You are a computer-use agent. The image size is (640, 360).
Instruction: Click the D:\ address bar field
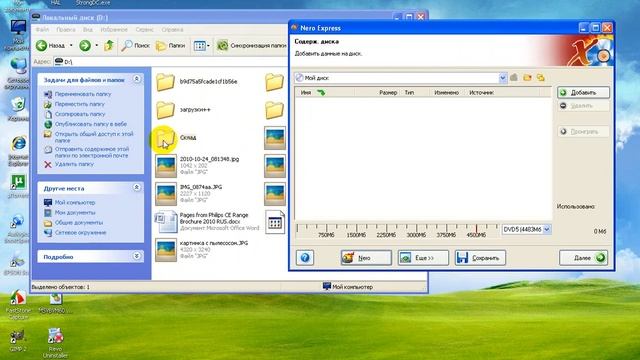[171, 62]
